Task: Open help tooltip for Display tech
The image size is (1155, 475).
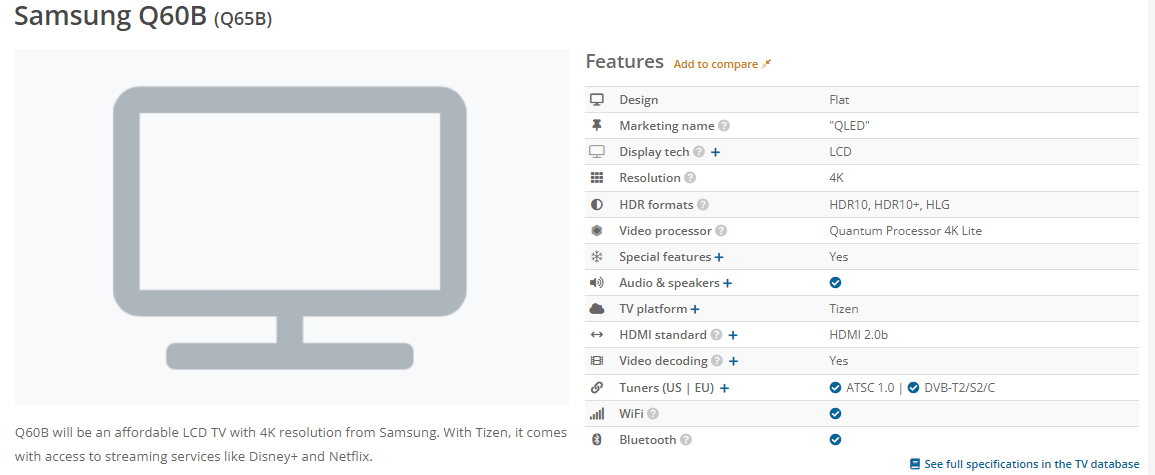Action: pos(698,152)
